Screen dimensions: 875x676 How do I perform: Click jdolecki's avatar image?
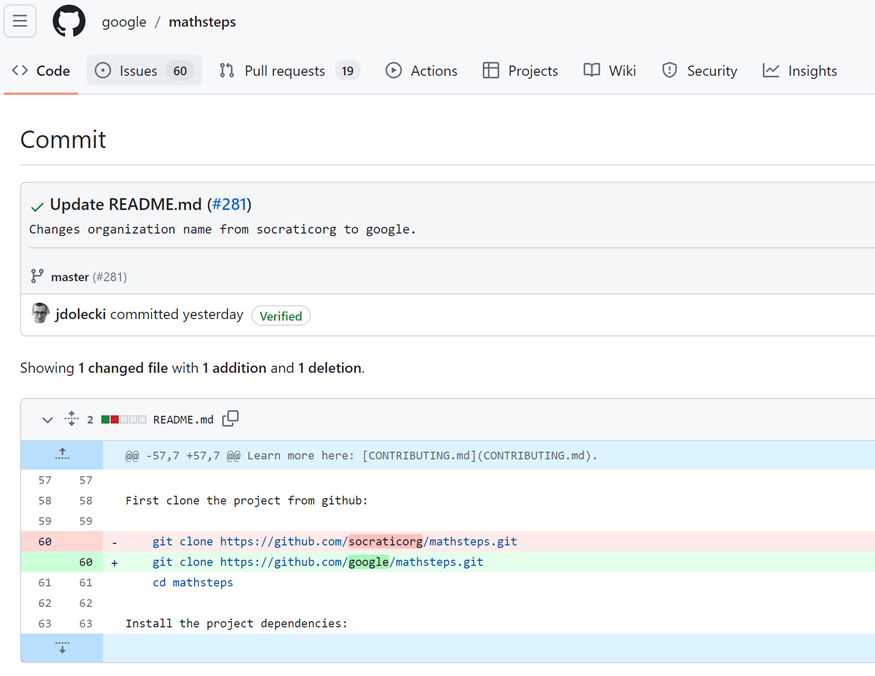click(40, 314)
